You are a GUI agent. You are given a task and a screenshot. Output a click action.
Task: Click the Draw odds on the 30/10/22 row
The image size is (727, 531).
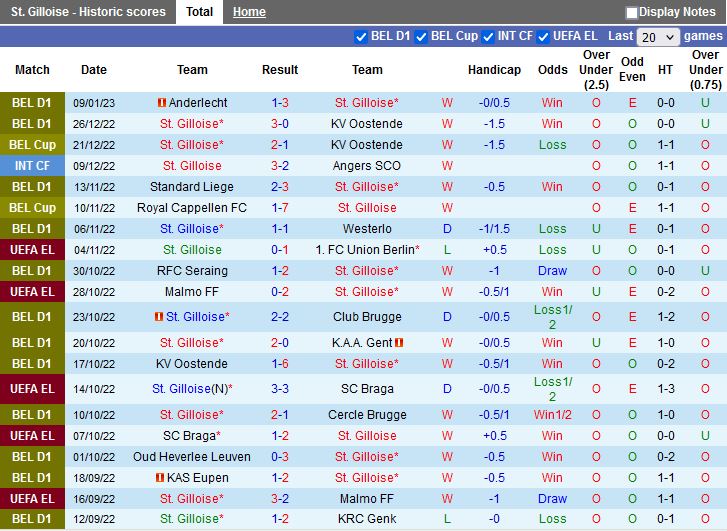553,270
